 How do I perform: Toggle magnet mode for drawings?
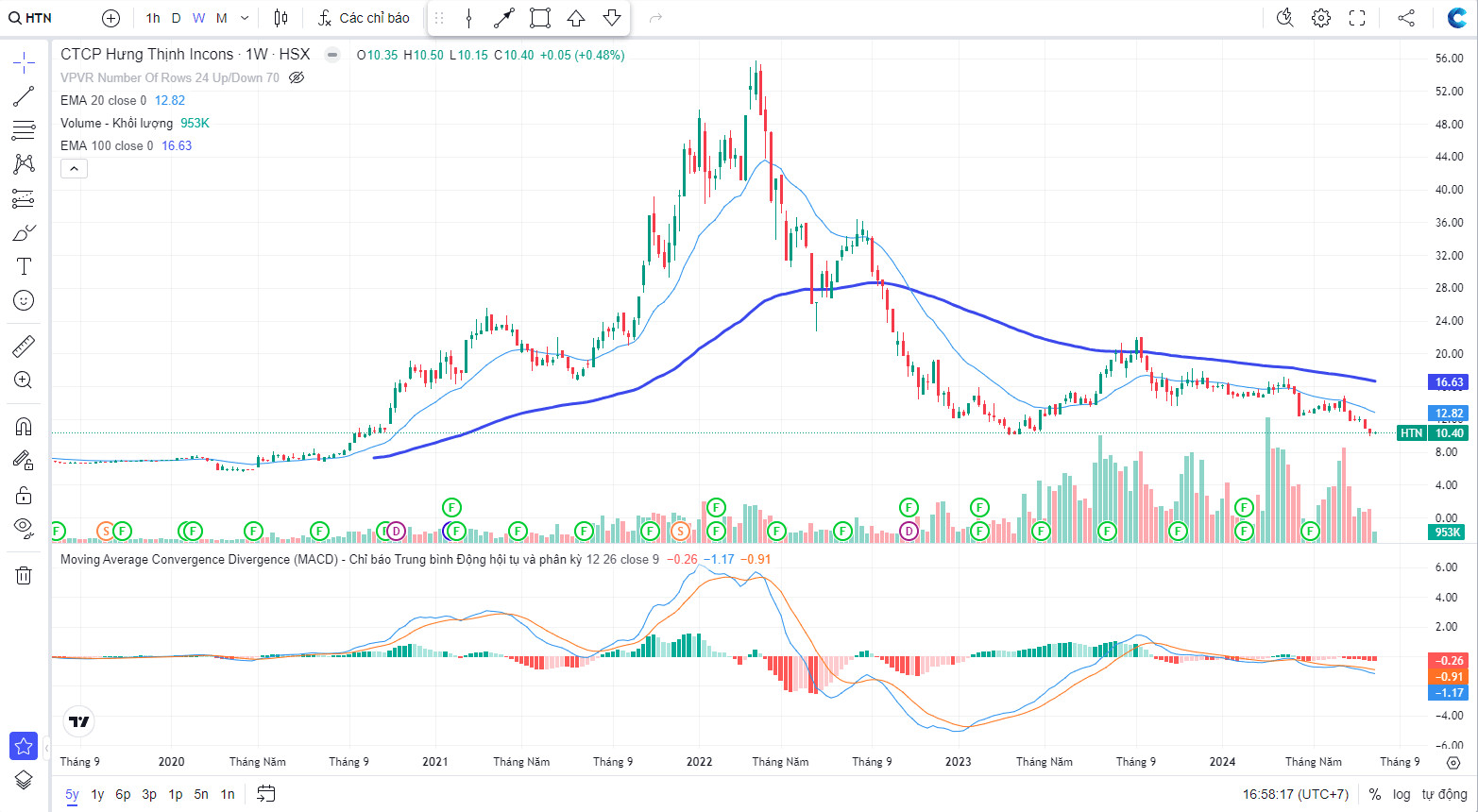pos(24,427)
